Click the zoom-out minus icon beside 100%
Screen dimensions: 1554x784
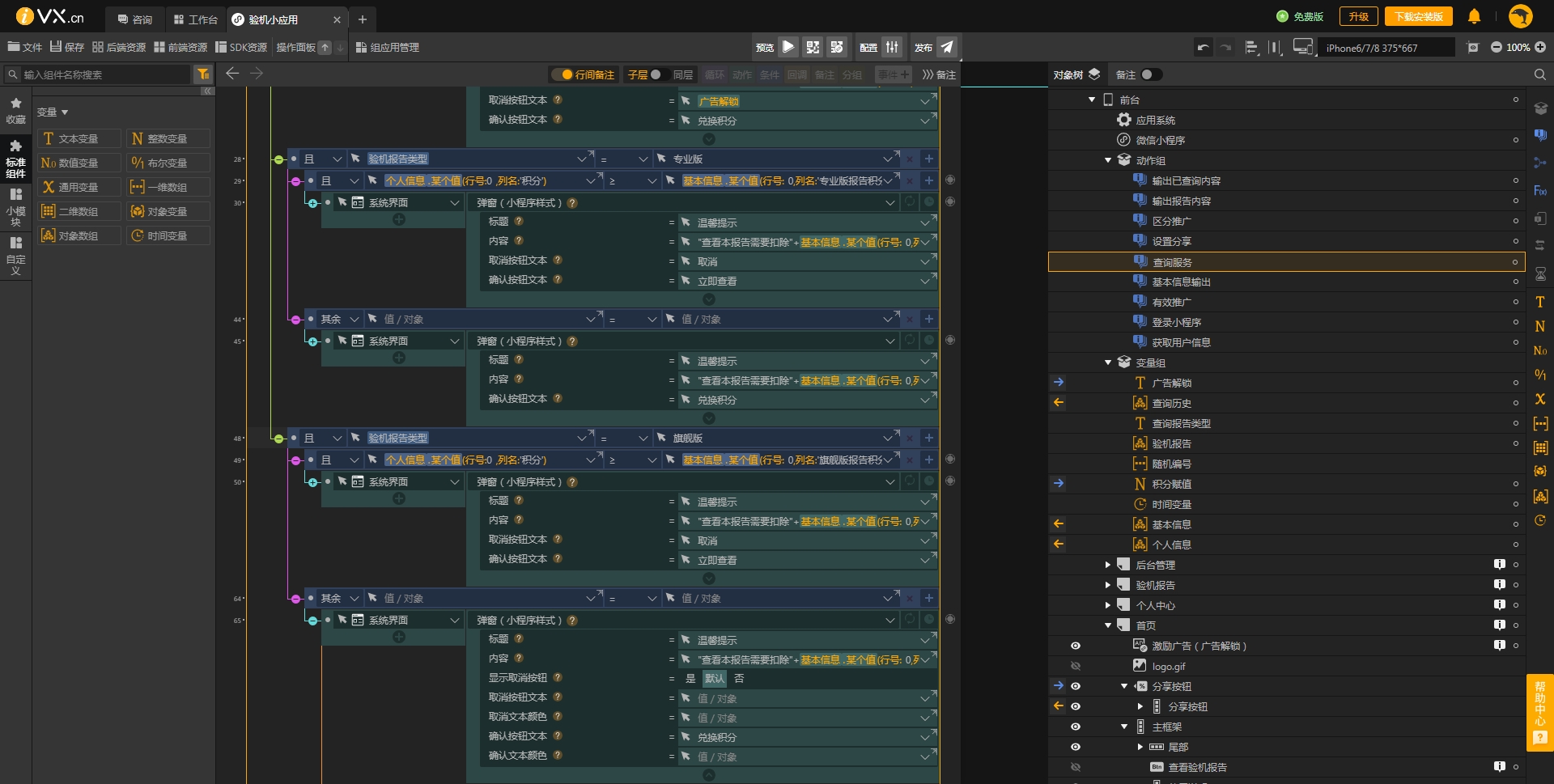click(1496, 48)
